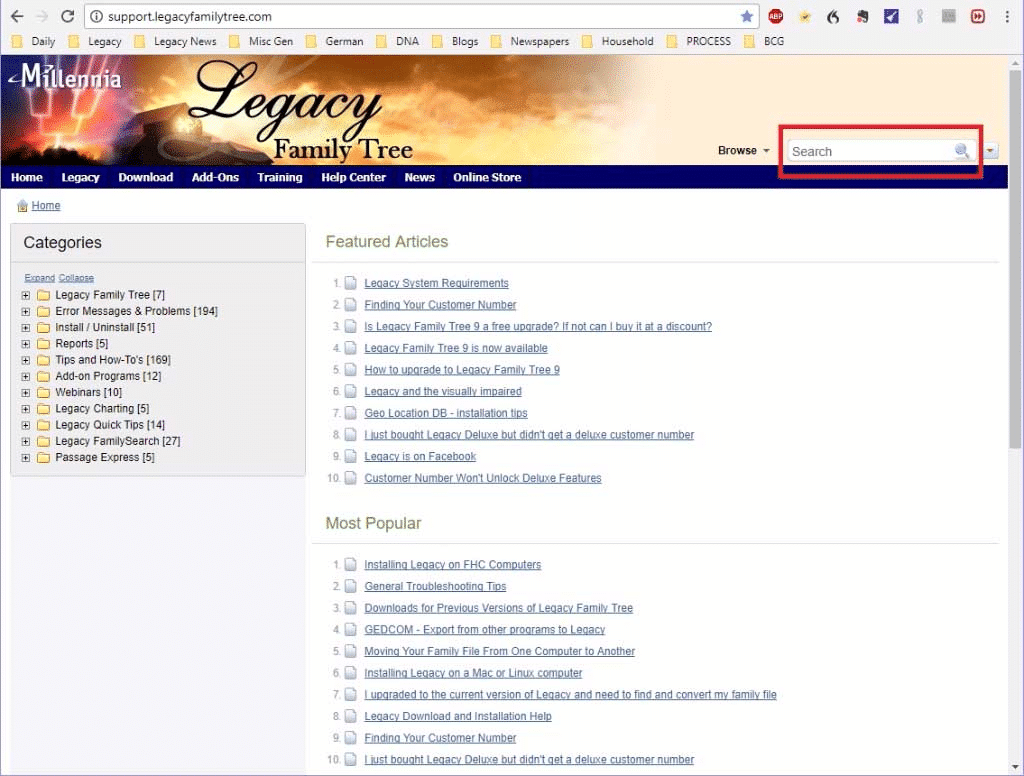Click the page vertical scrollbar
The width and height of the screenshot is (1024, 776).
pyautogui.click(x=1015, y=261)
